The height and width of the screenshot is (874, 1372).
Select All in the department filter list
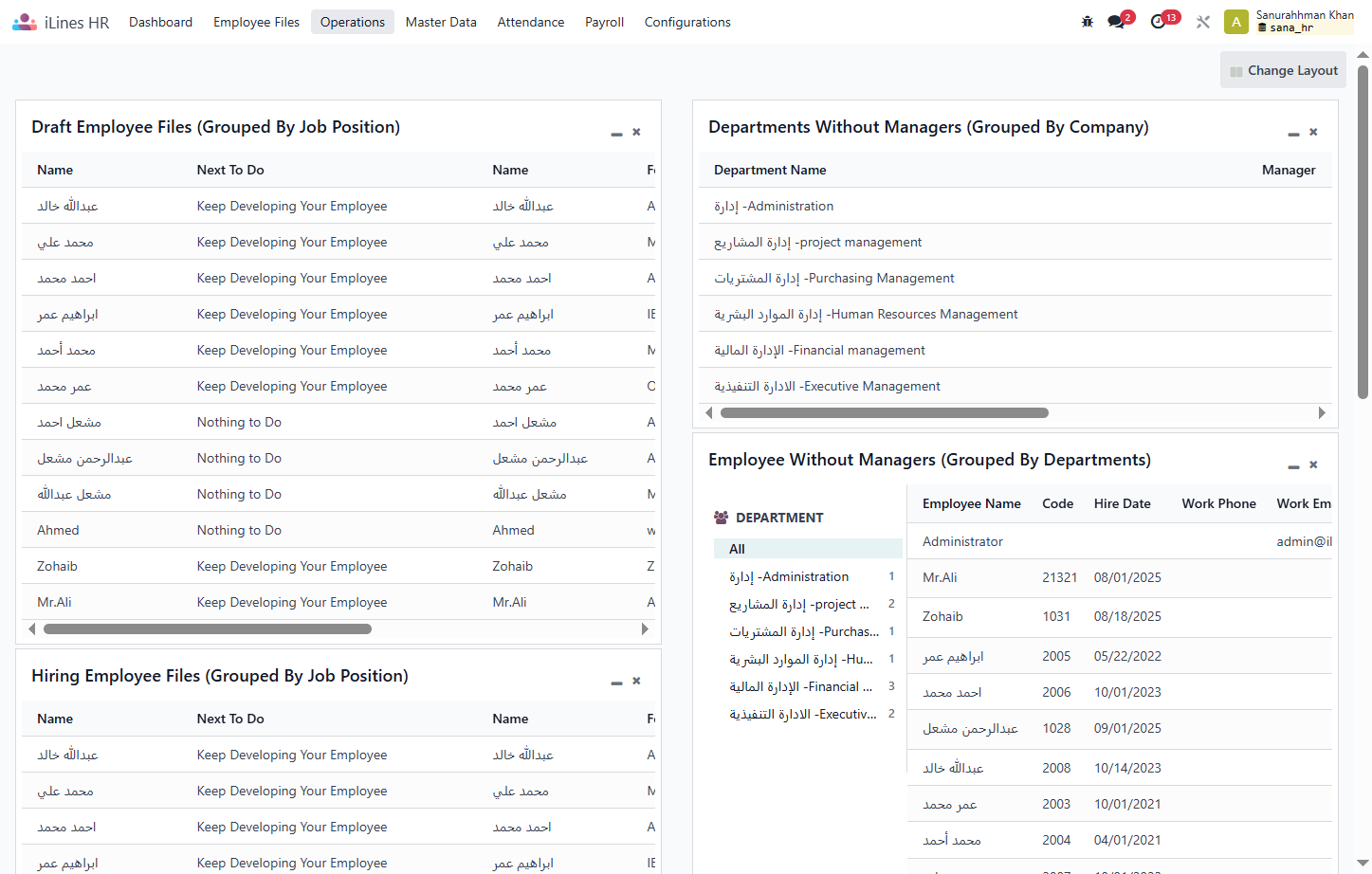coord(808,549)
